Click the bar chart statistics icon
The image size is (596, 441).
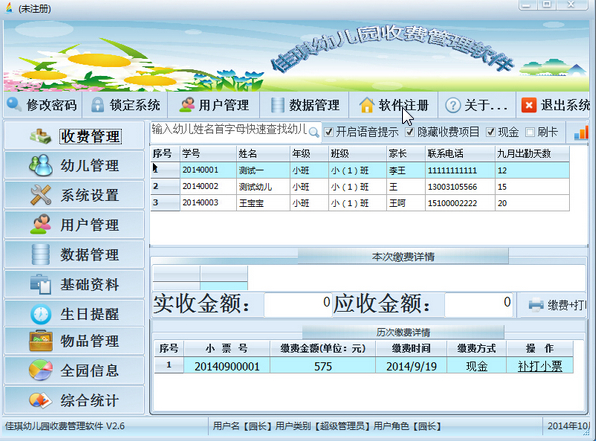tap(581, 133)
